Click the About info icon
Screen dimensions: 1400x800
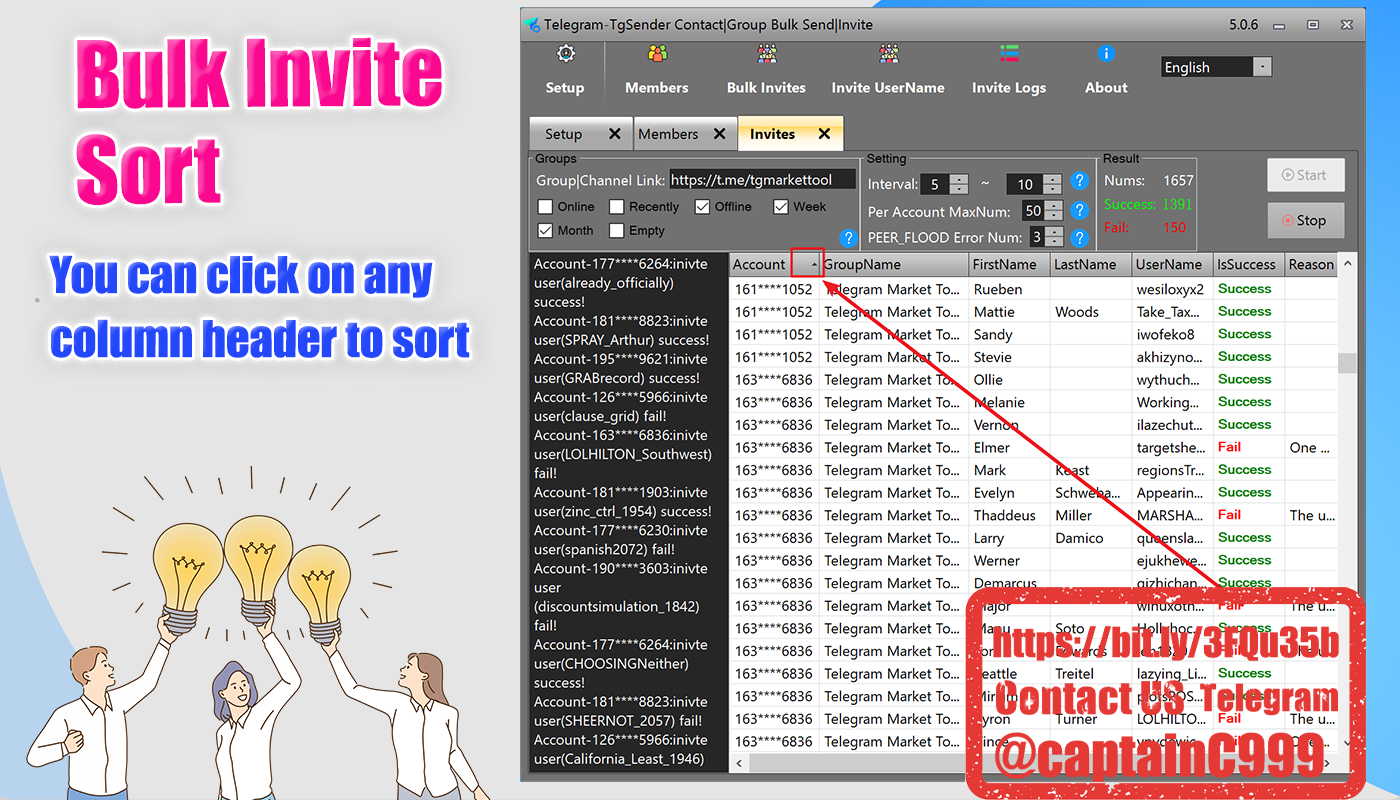(1106, 53)
